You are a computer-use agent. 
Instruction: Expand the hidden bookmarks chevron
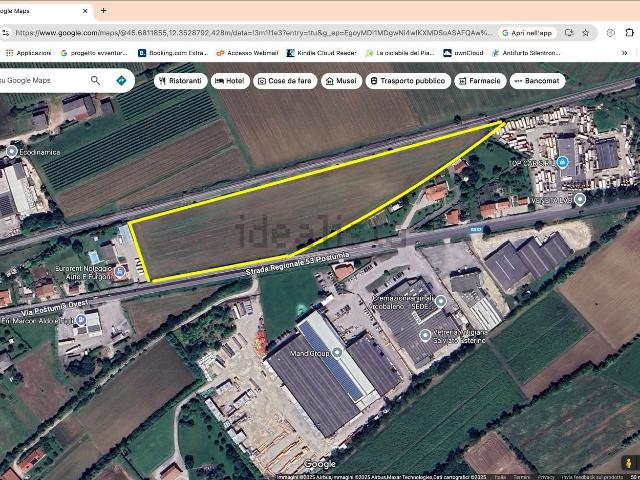coord(624,53)
